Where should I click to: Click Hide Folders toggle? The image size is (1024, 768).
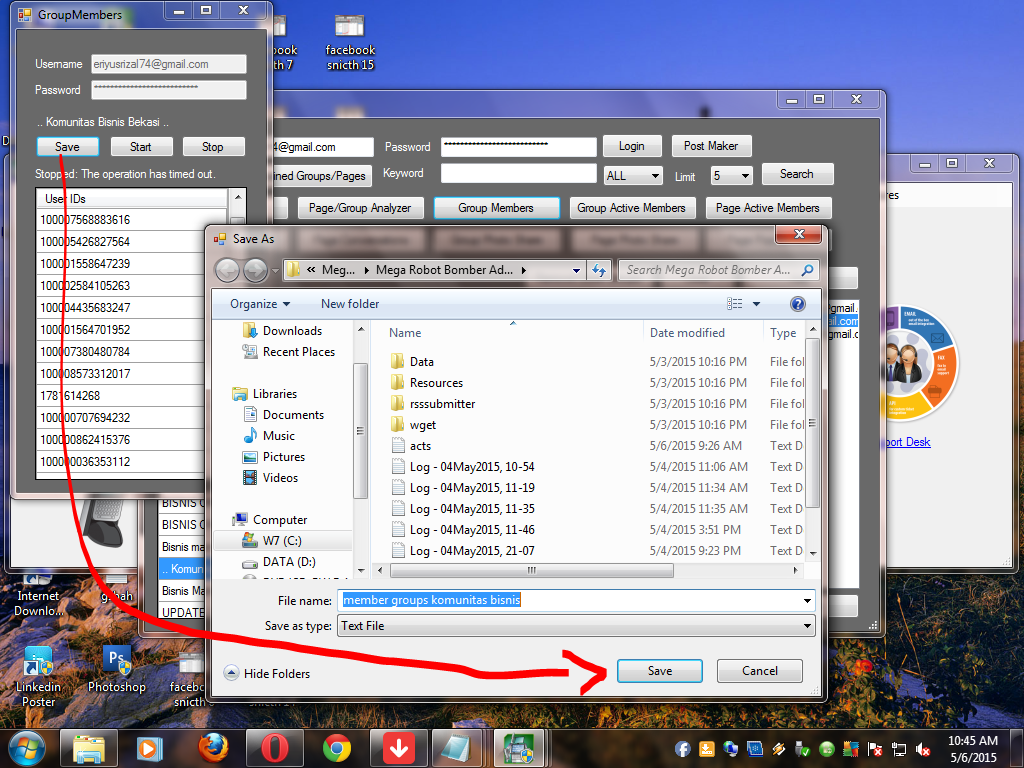[267, 673]
